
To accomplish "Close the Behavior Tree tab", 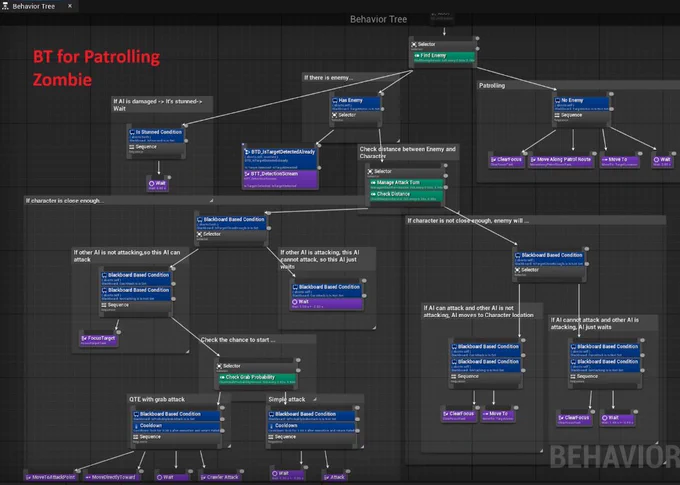I will pos(70,6).
